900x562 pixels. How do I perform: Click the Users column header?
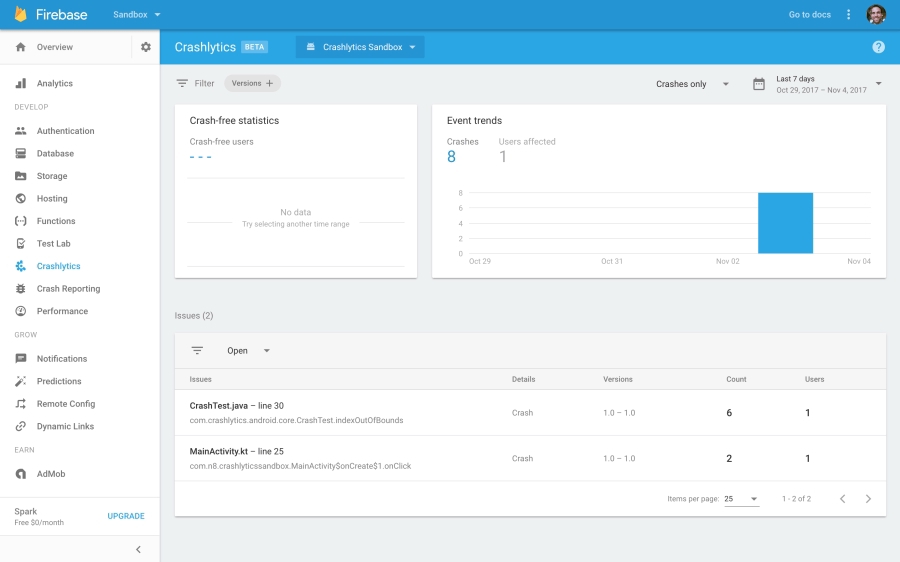(814, 379)
